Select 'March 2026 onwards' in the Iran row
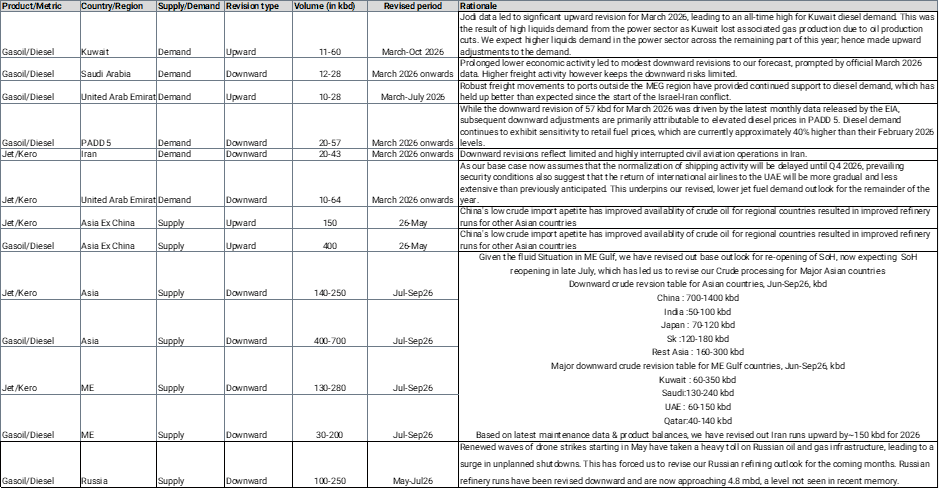The width and height of the screenshot is (940, 489). (x=412, y=154)
